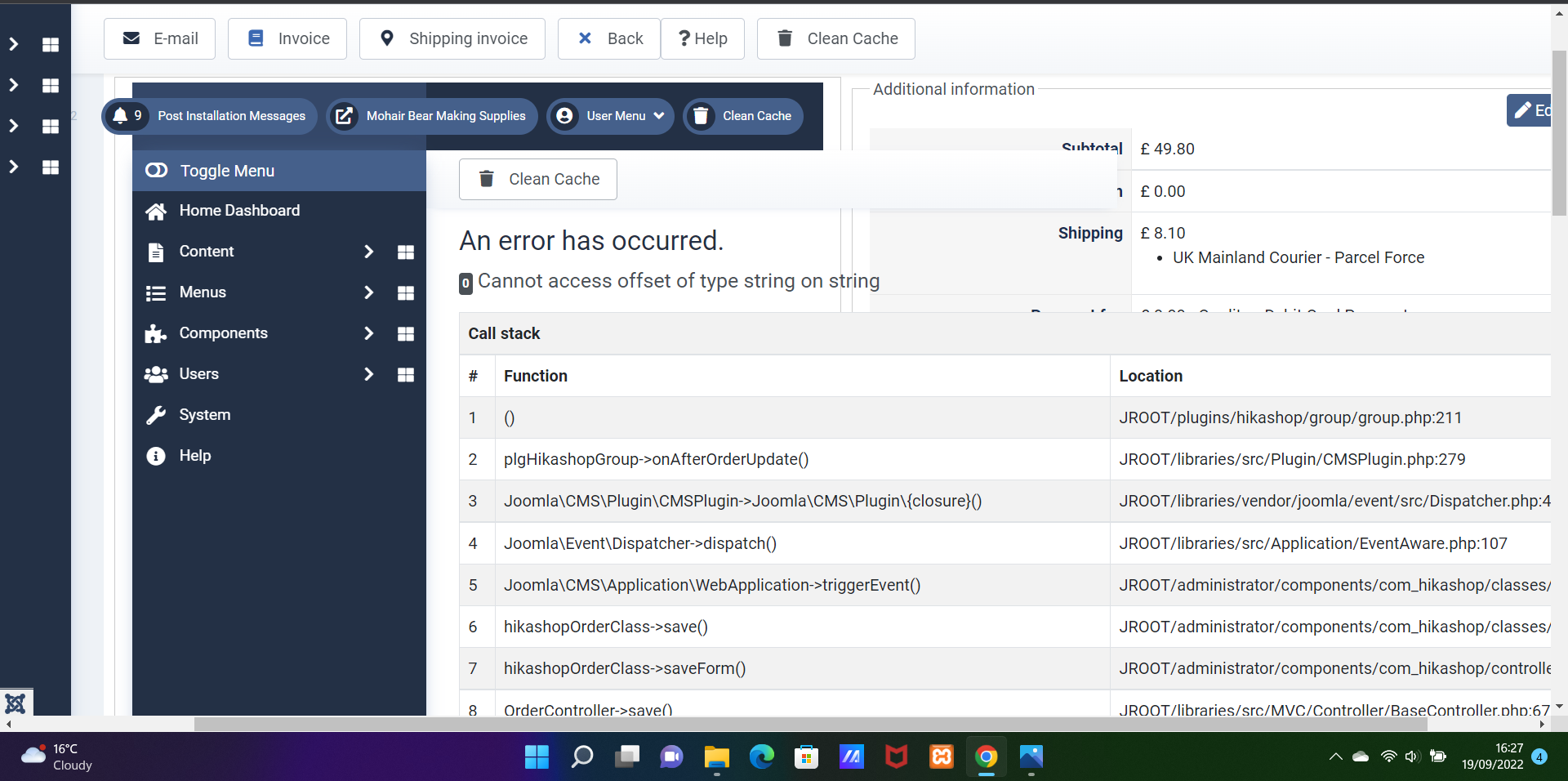Select the 'Cannot access offset of type string on string' message
The width and height of the screenshot is (1568, 781).
[x=679, y=281]
